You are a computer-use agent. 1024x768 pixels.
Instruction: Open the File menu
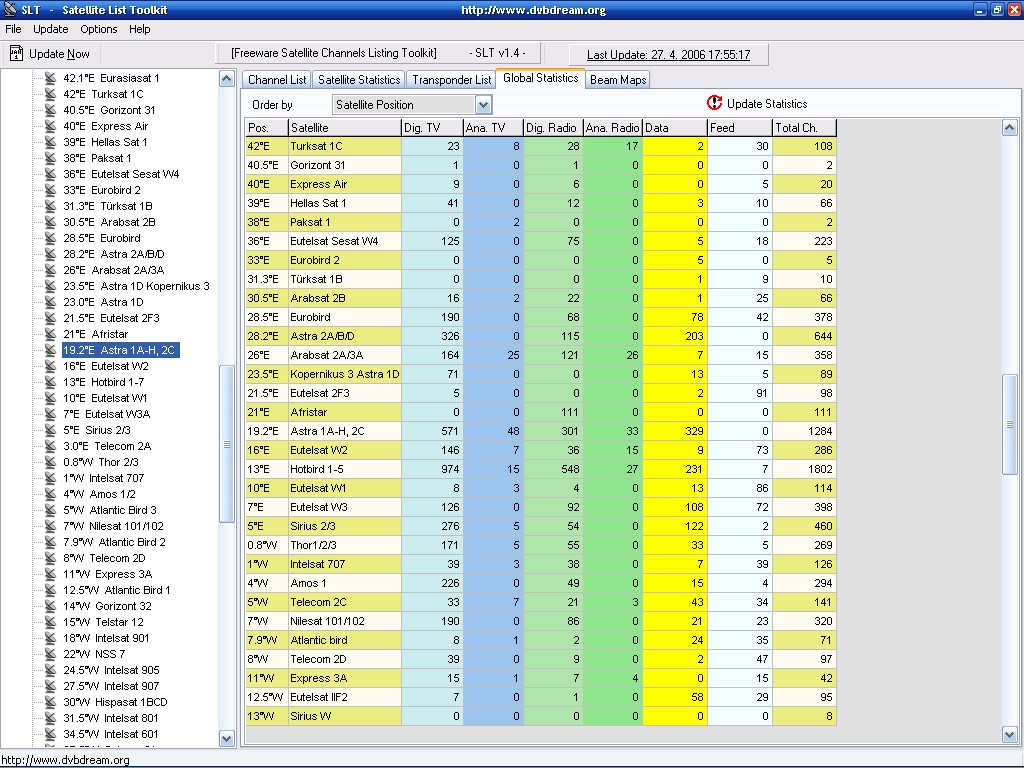pos(13,29)
